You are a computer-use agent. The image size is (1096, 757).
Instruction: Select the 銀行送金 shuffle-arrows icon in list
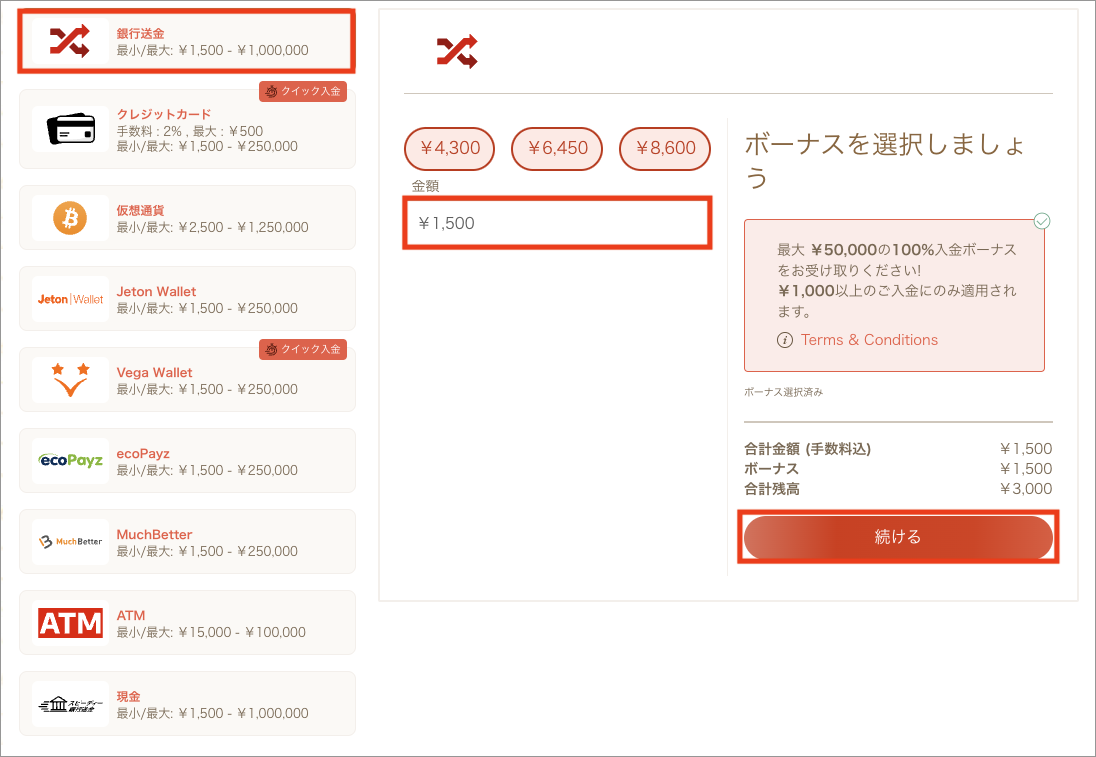[x=69, y=41]
